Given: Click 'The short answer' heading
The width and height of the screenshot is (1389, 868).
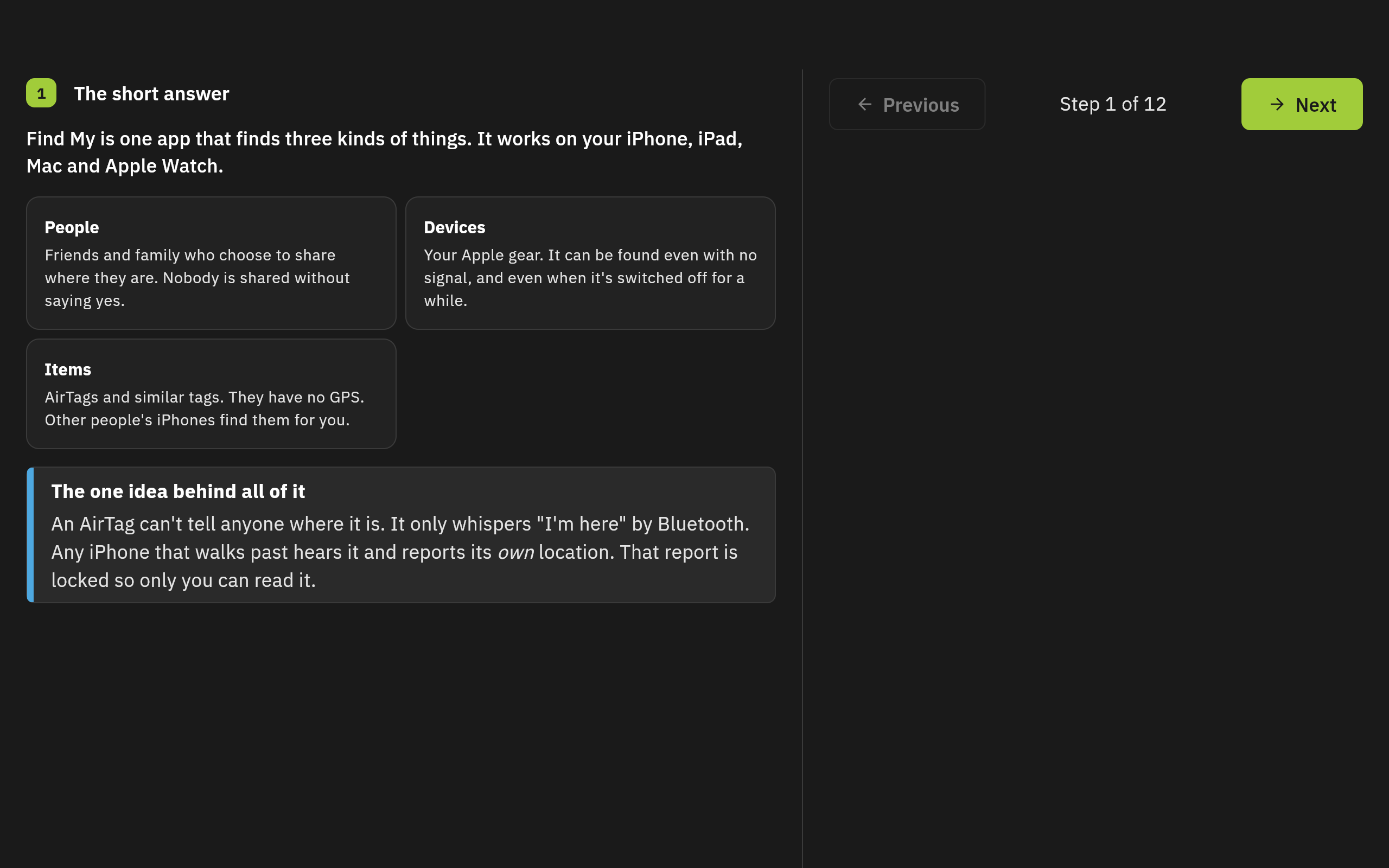Looking at the screenshot, I should pos(151,93).
